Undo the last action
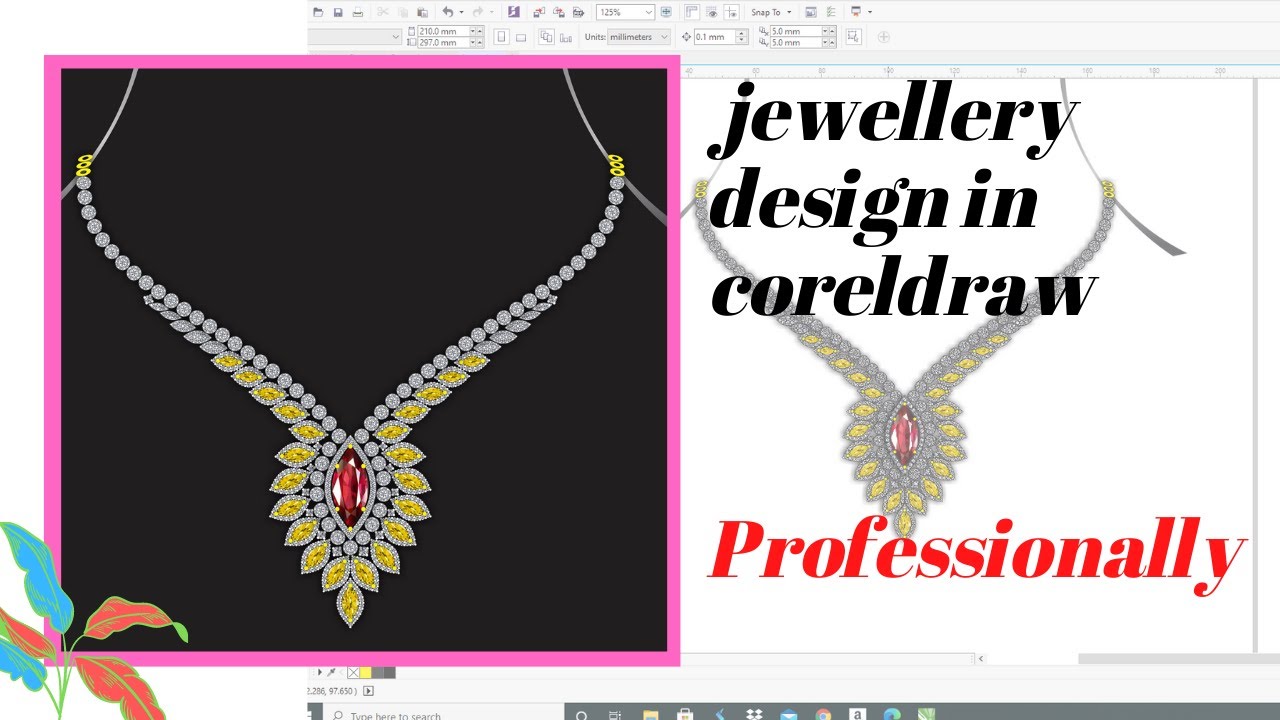Screen dimensions: 1280x720 (x=448, y=12)
